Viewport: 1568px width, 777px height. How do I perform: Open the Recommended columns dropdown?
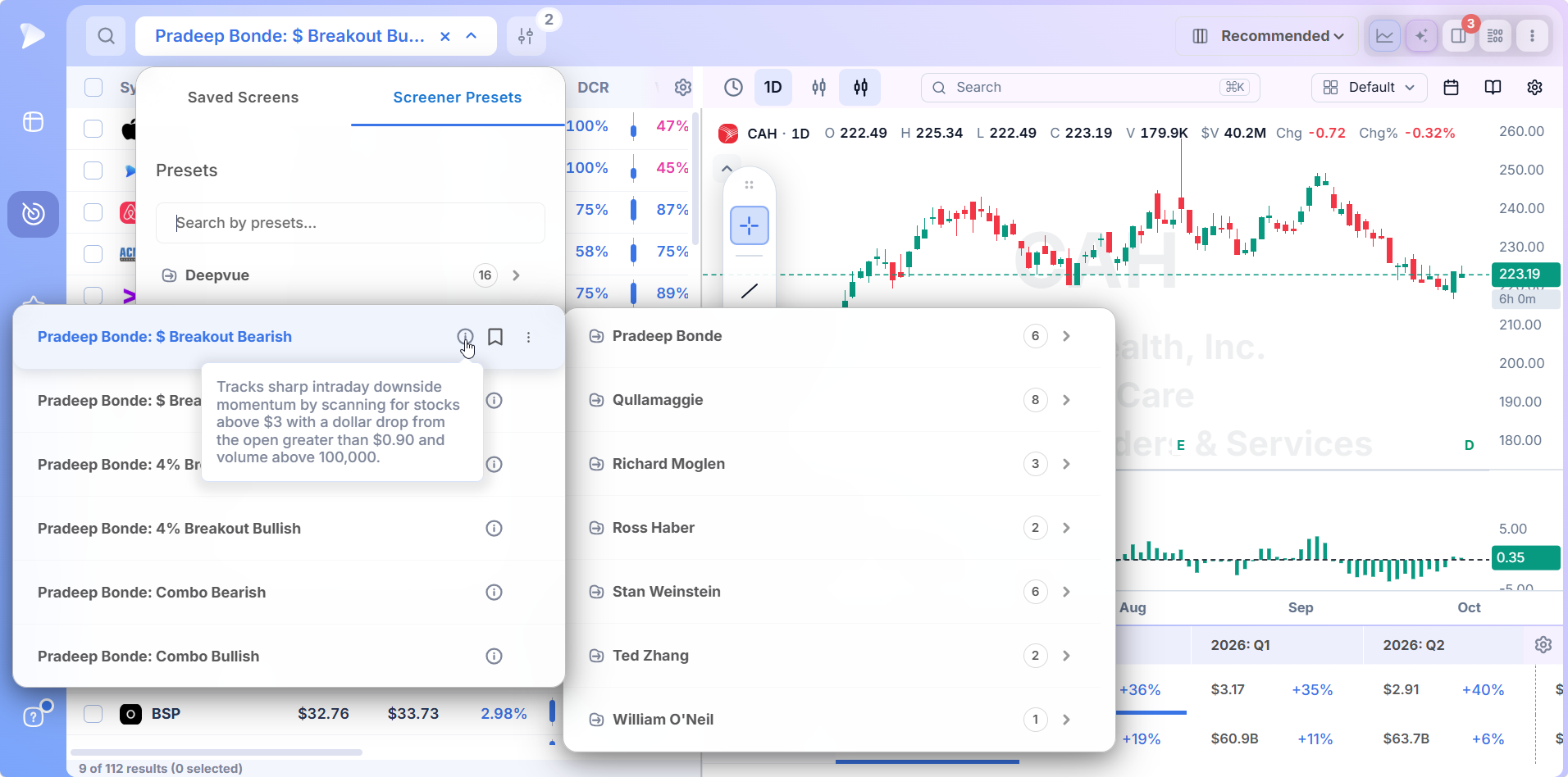click(x=1267, y=36)
